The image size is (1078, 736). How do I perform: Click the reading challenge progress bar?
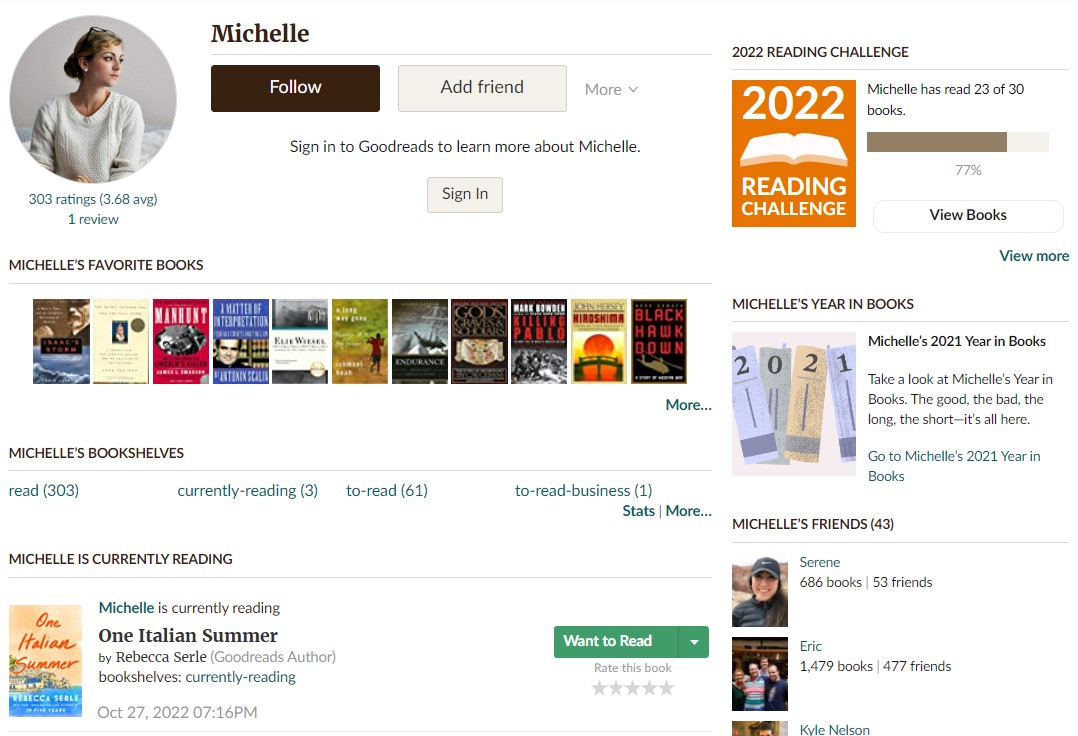[x=958, y=142]
